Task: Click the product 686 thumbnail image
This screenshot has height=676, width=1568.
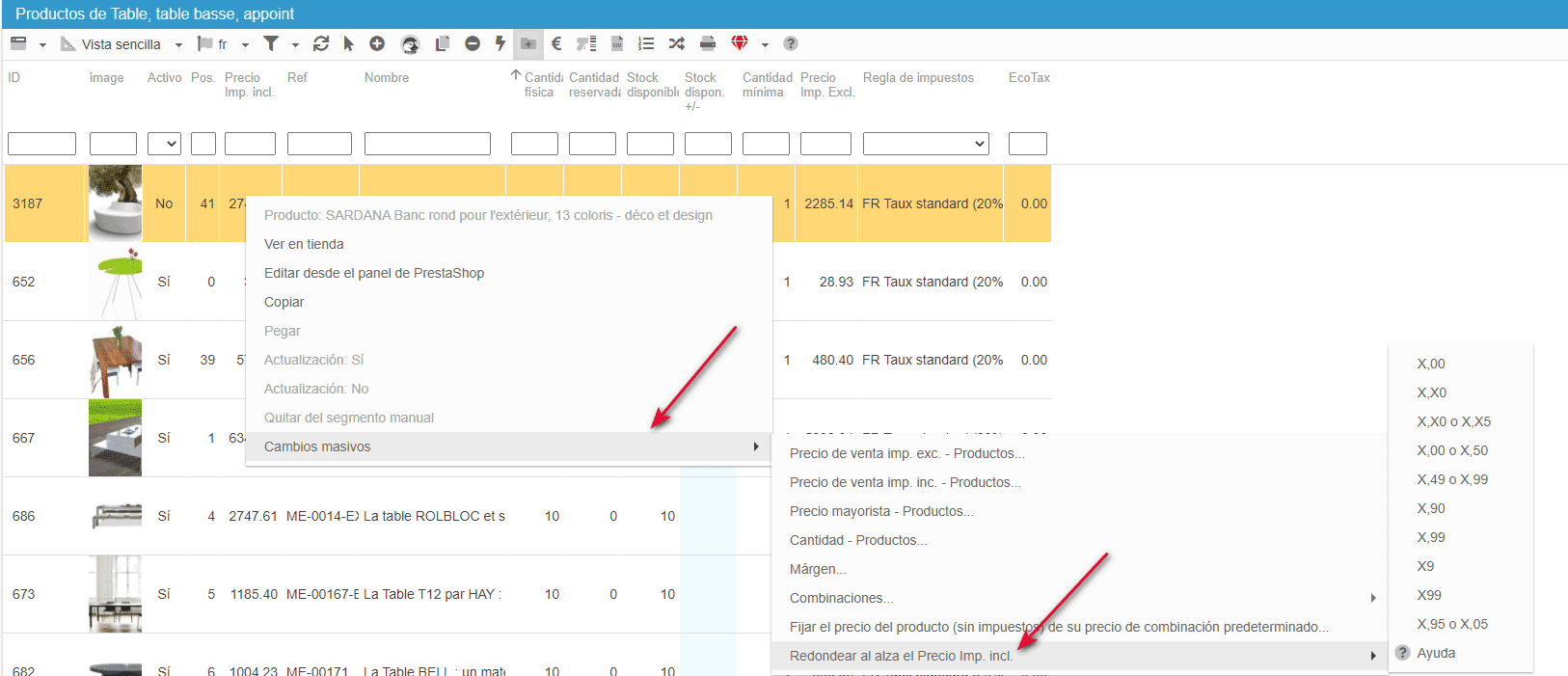Action: 115,516
